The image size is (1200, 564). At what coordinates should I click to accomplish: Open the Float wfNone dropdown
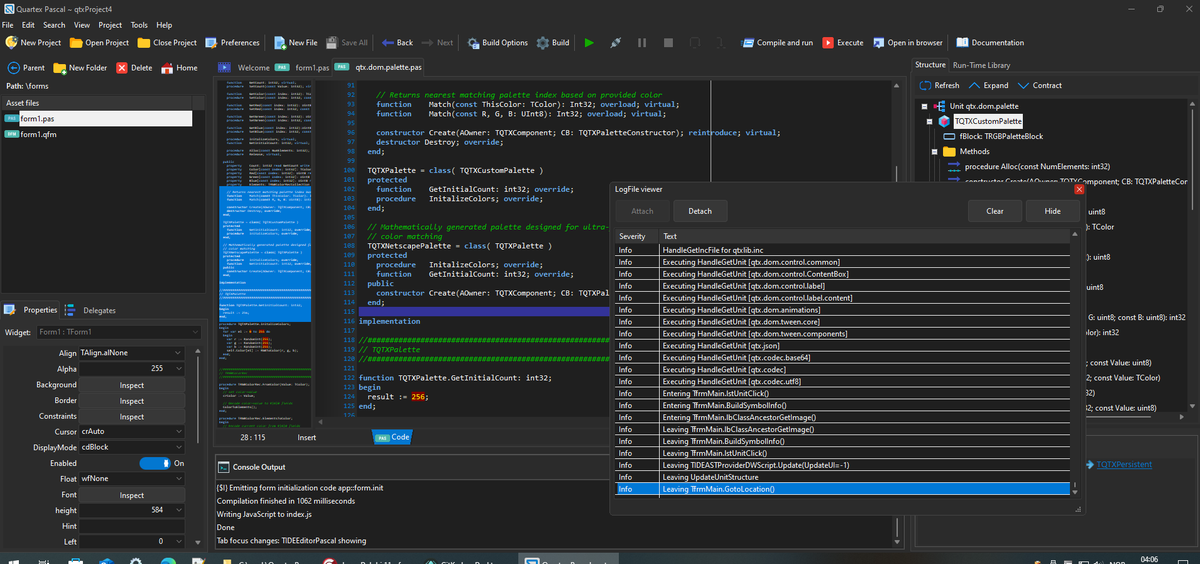click(179, 479)
